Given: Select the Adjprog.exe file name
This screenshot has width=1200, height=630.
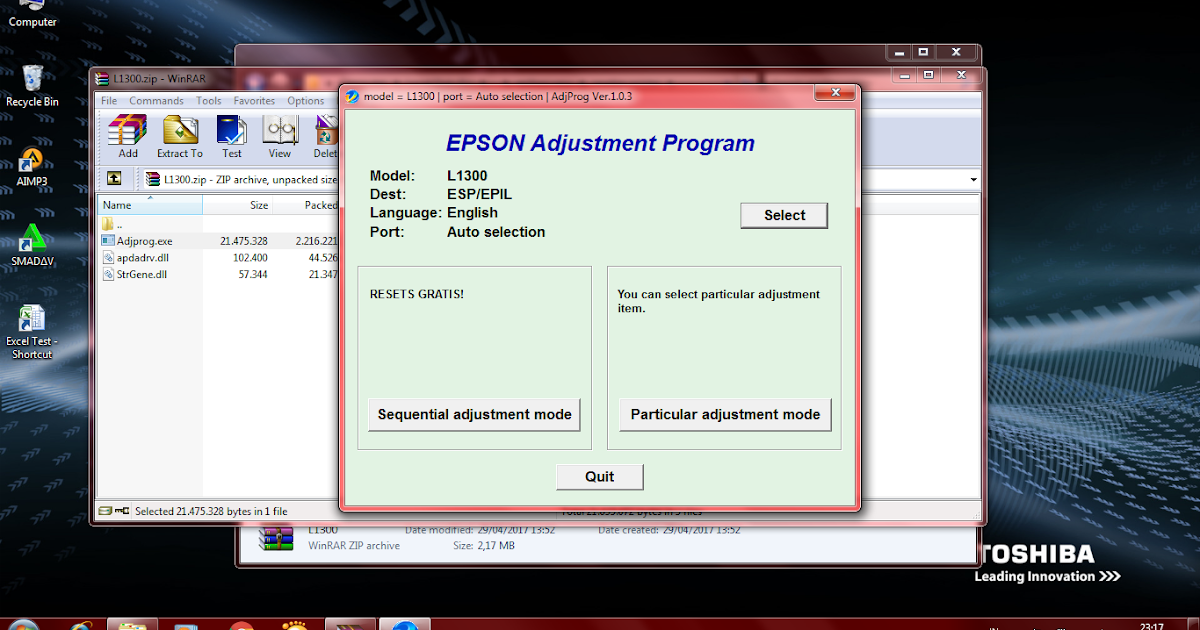Looking at the screenshot, I should pyautogui.click(x=144, y=241).
